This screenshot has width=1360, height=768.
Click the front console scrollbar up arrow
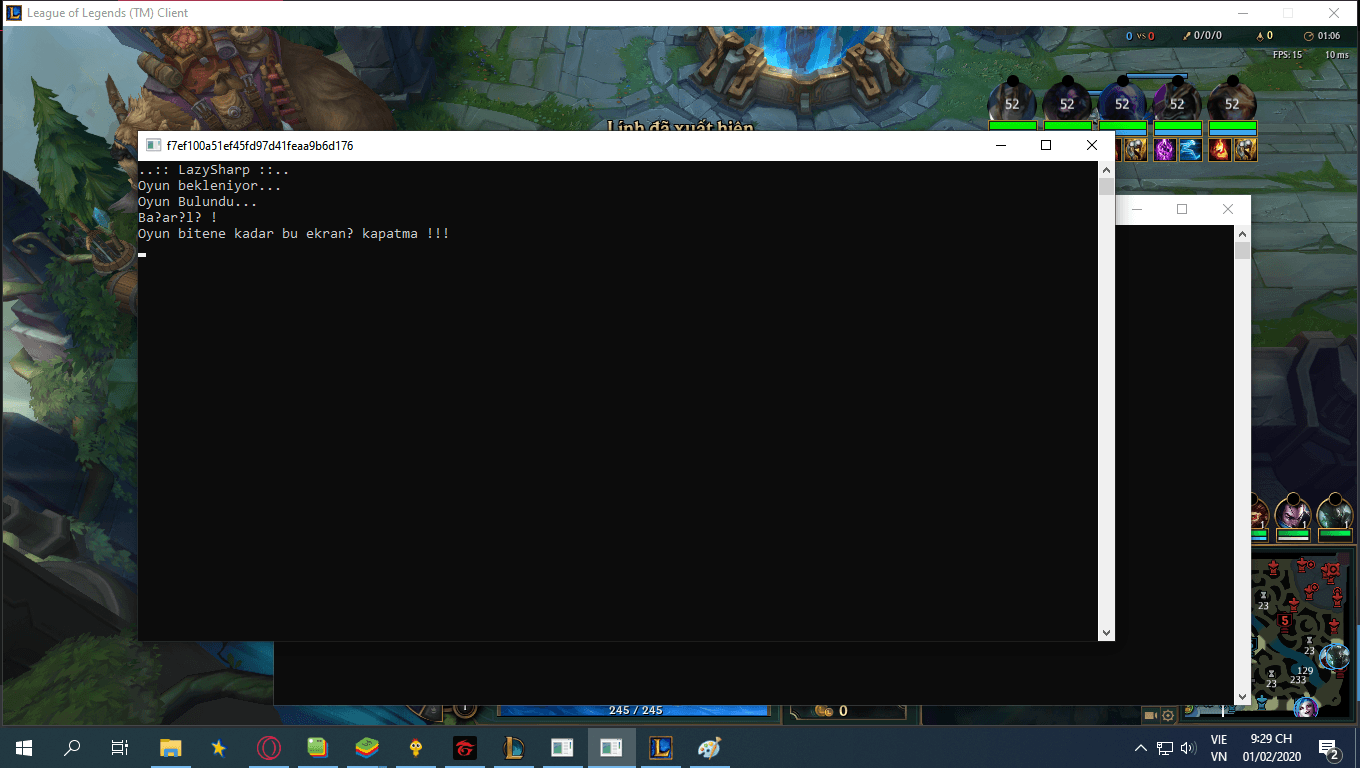coord(1106,169)
